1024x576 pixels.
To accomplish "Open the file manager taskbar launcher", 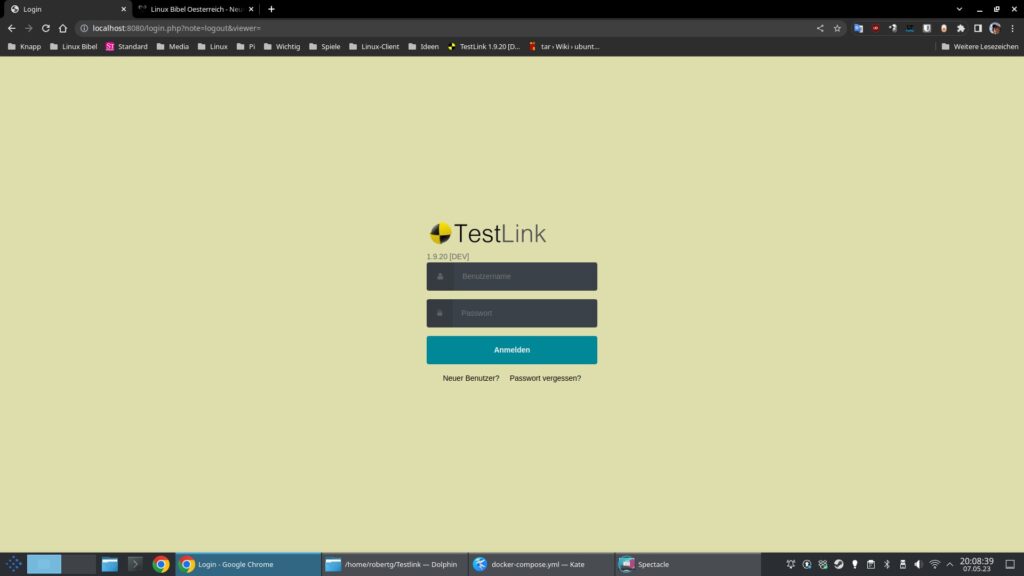I will pyautogui.click(x=110, y=564).
